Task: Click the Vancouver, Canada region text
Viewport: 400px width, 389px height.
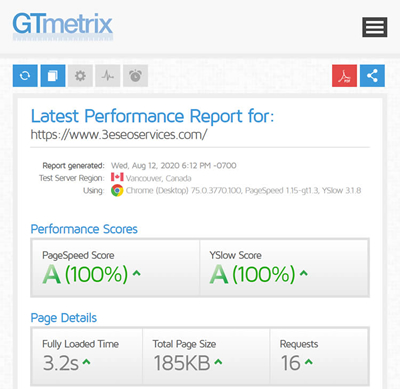Action: 159,178
